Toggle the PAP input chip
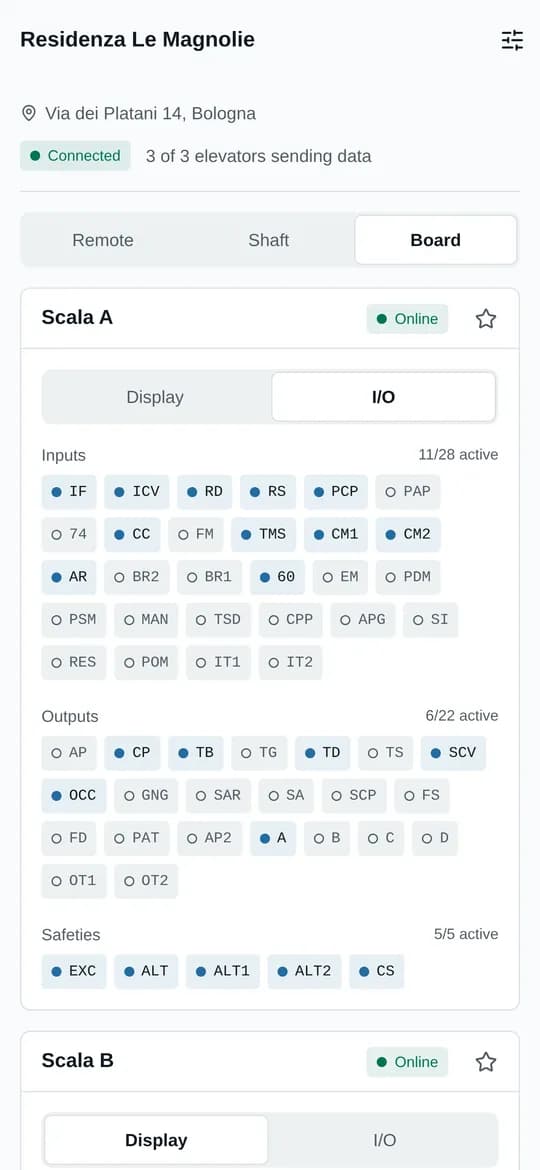 pos(408,492)
